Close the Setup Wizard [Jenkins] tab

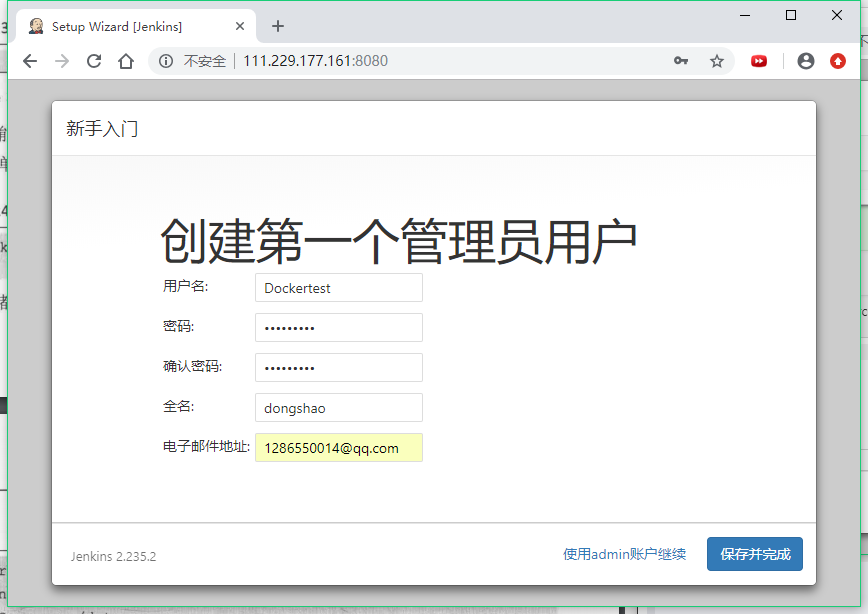(240, 26)
